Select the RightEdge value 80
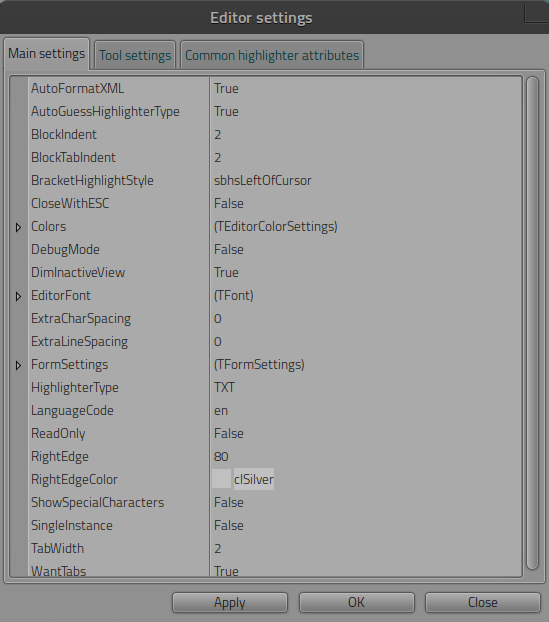Image resolution: width=549 pixels, height=622 pixels. pos(221,457)
